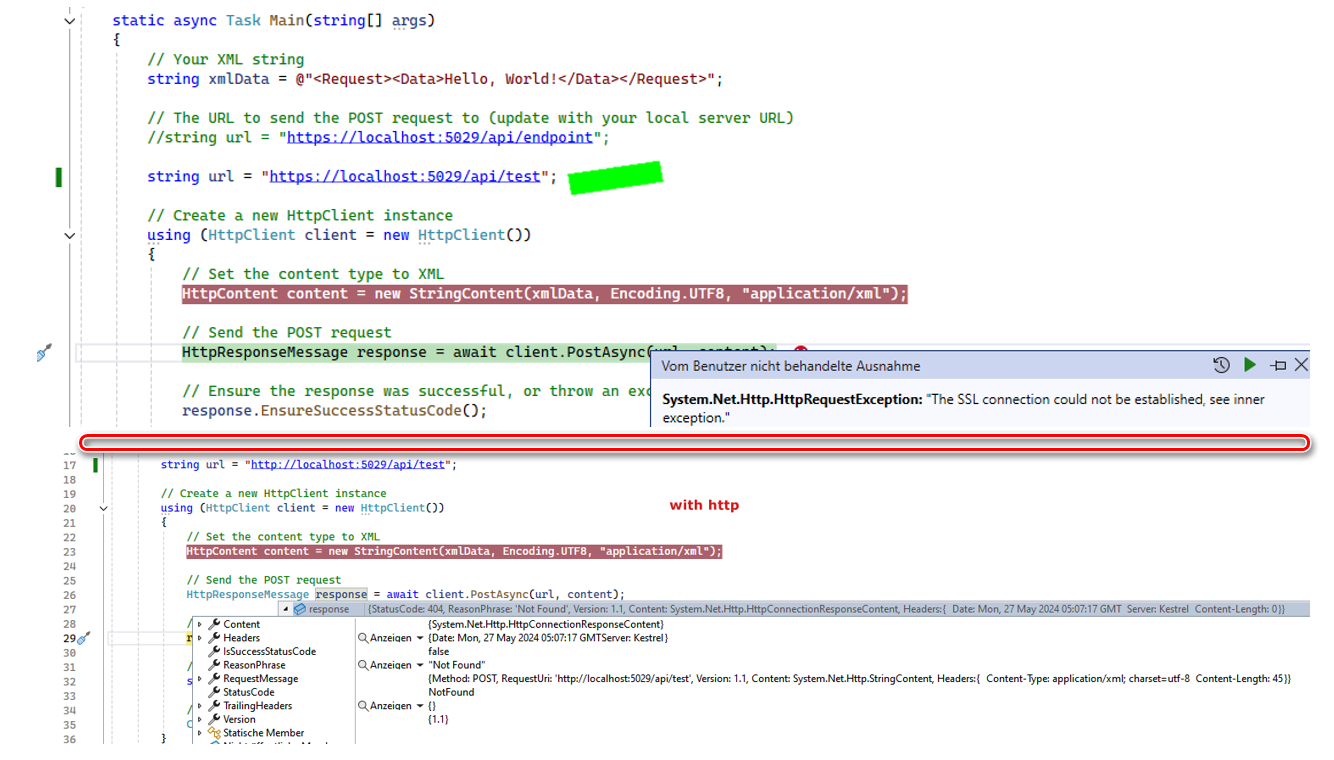Viewport: 1334px width, 760px height.
Task: Click the highlighted response variable on line 26
Action: (x=342, y=594)
